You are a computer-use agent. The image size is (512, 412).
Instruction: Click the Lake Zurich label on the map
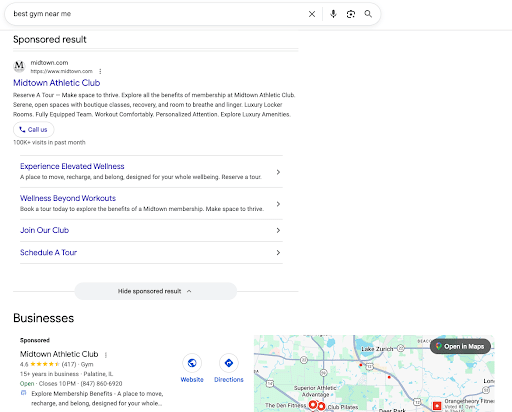pos(377,349)
